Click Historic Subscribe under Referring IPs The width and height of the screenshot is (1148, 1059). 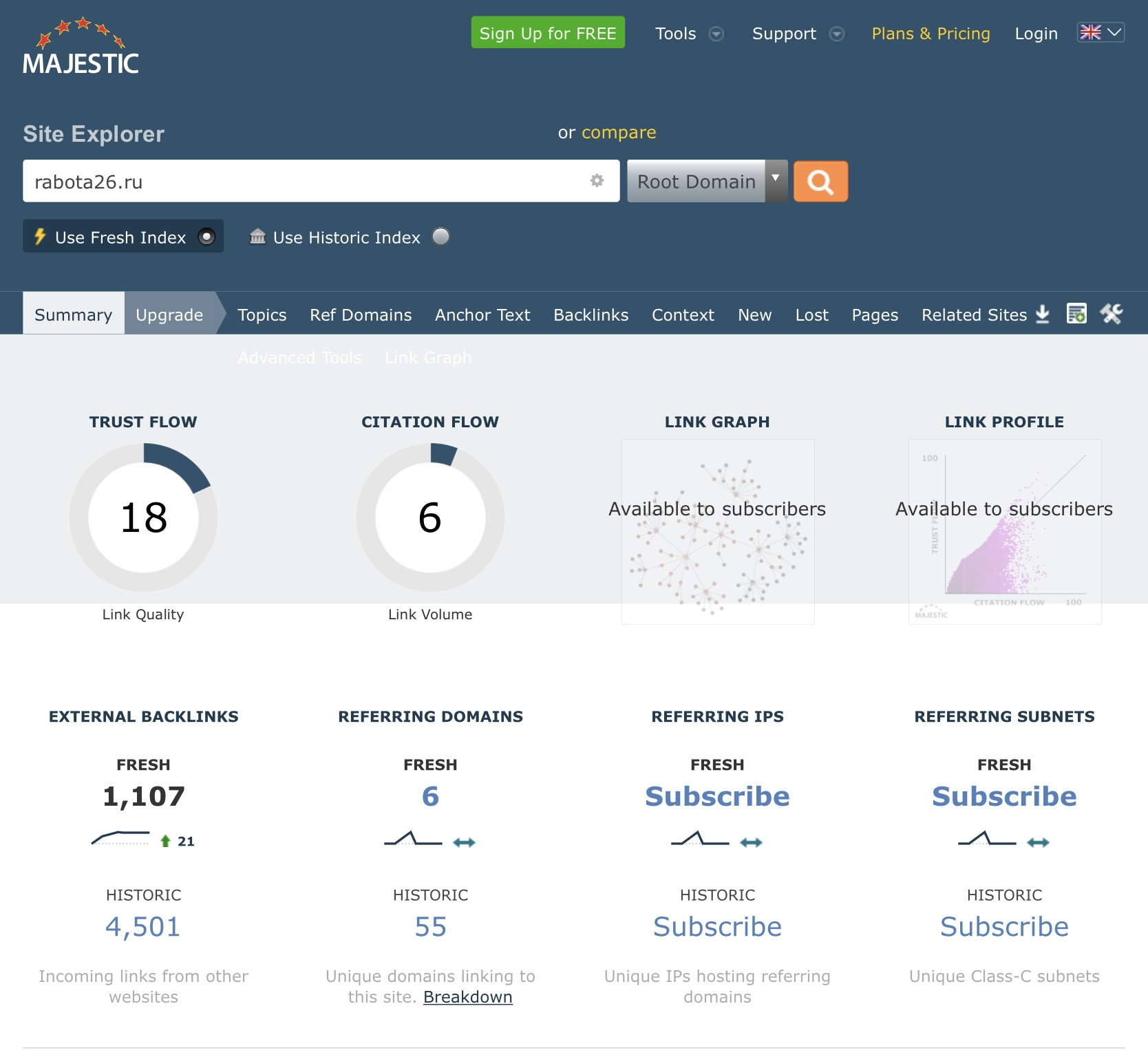(717, 926)
